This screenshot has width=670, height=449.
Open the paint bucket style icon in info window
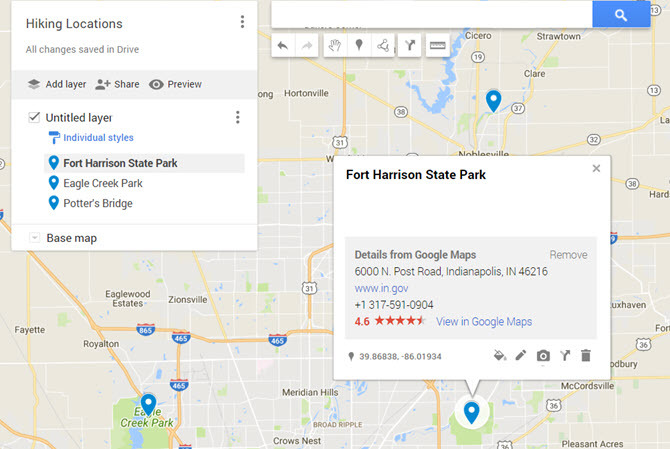(499, 355)
